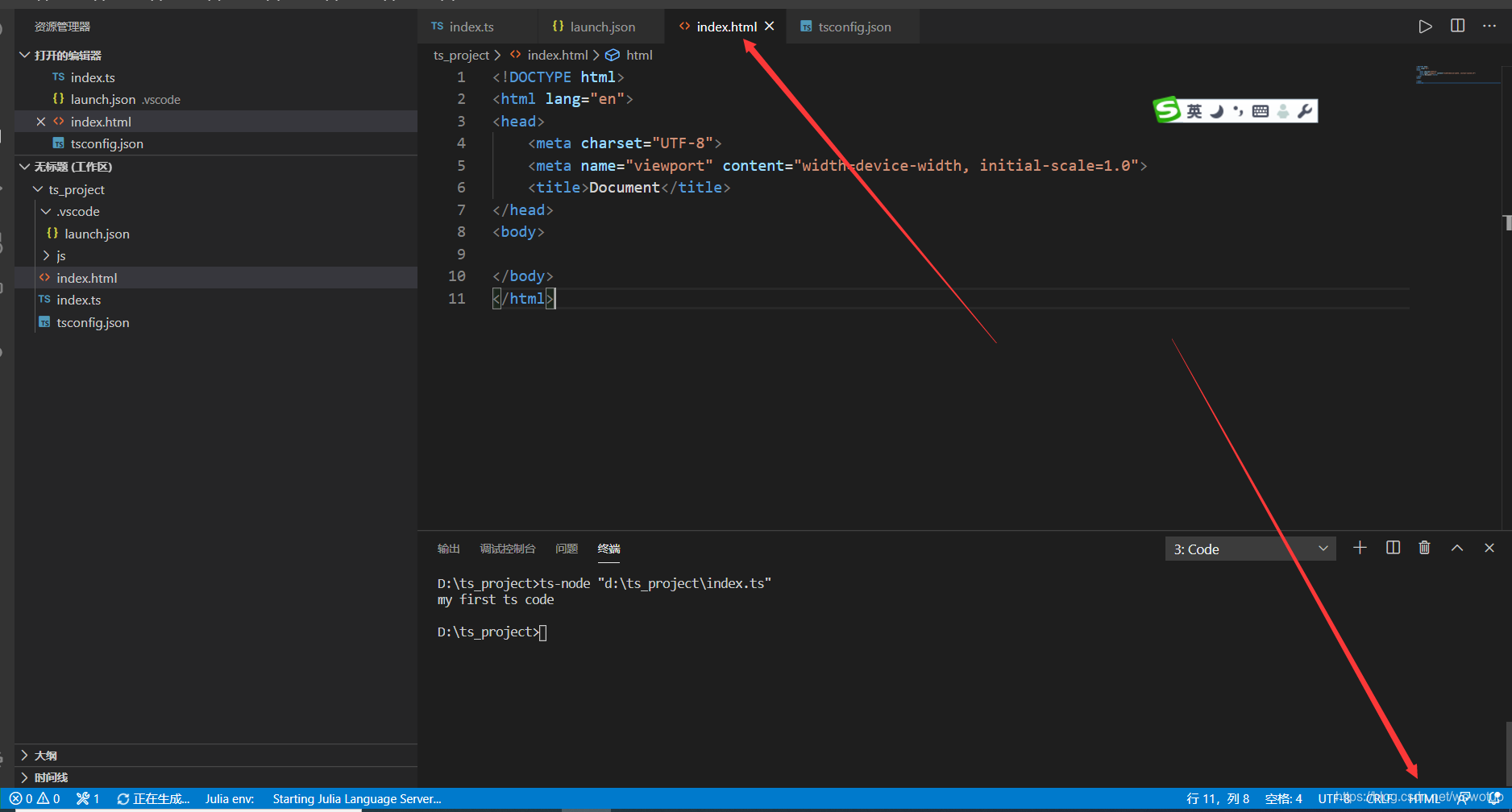Open the 调试控制台 debug console tab
The width and height of the screenshot is (1512, 812).
point(508,549)
